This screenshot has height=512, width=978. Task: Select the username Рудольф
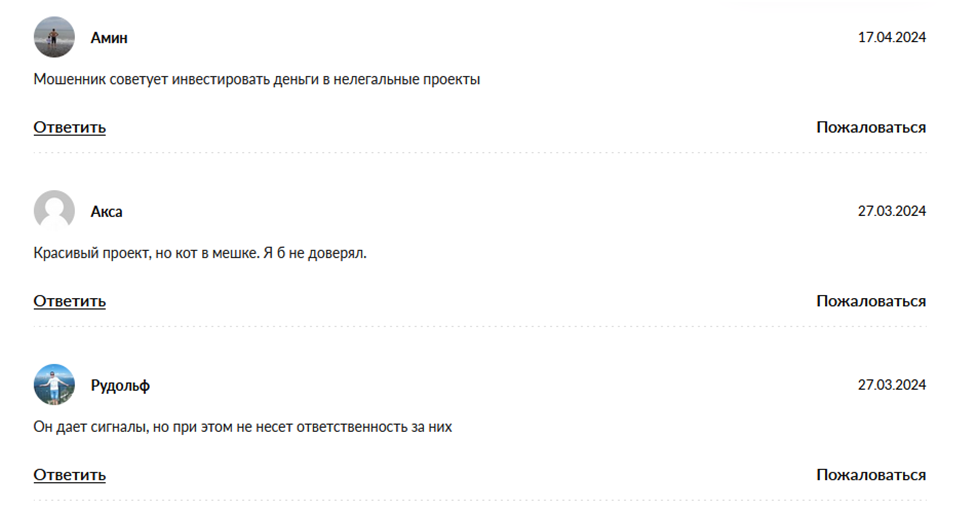(x=120, y=386)
